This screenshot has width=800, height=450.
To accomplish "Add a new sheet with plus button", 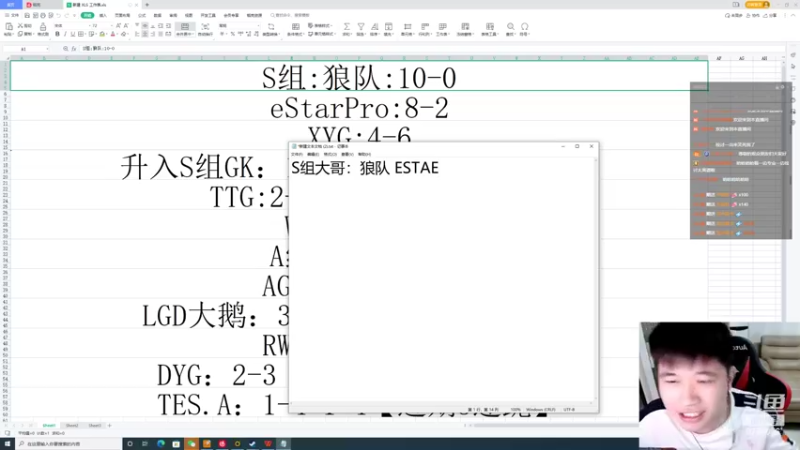I will point(110,426).
